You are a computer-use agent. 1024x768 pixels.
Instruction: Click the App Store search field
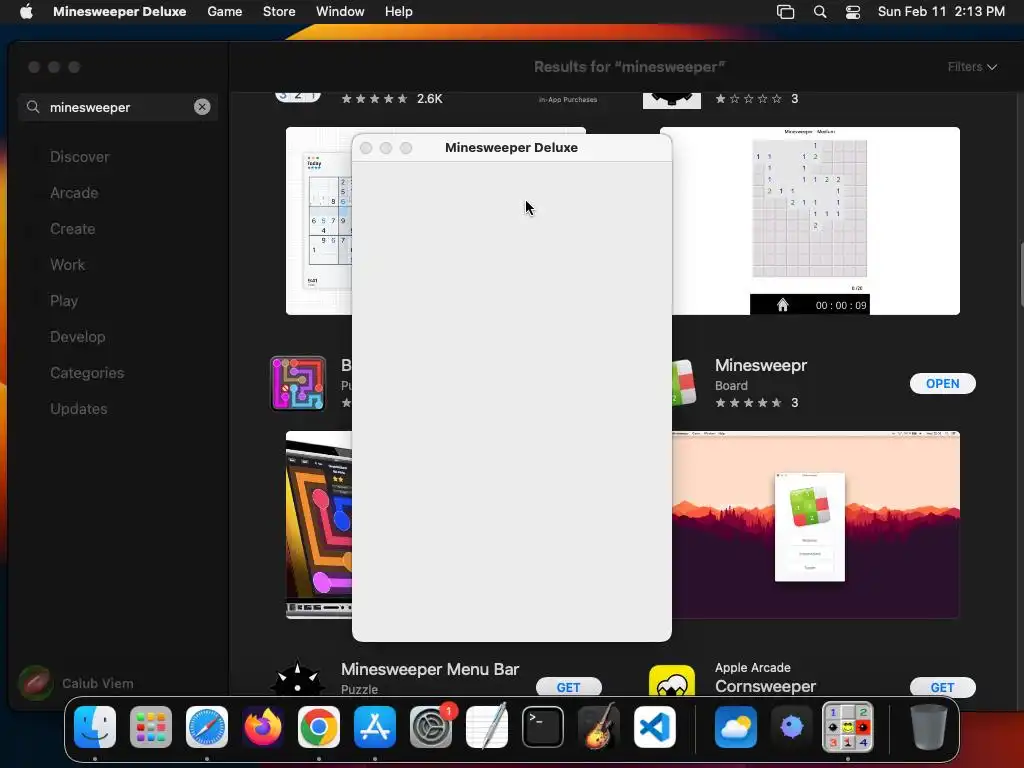(118, 107)
